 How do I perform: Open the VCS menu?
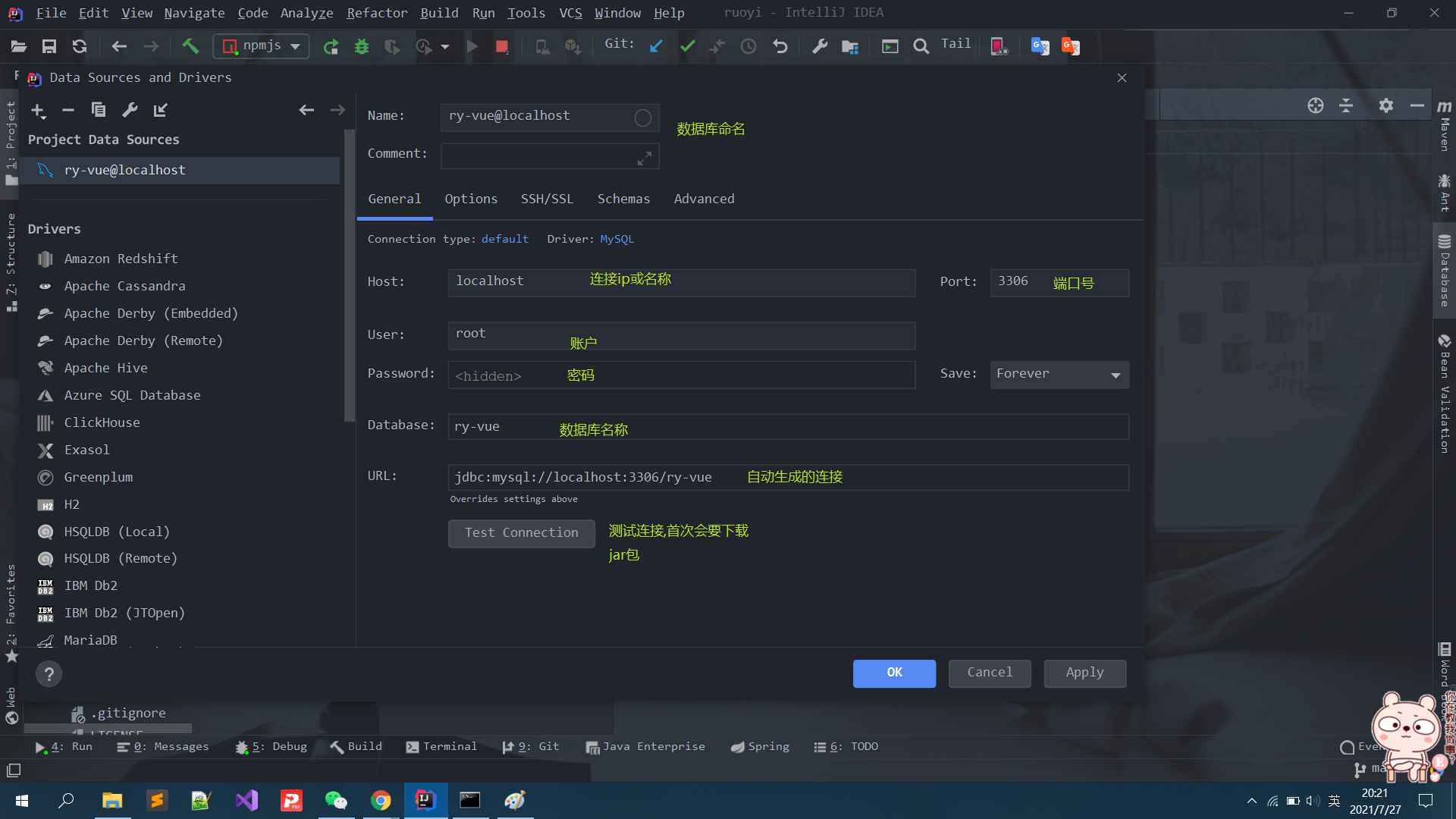point(570,13)
